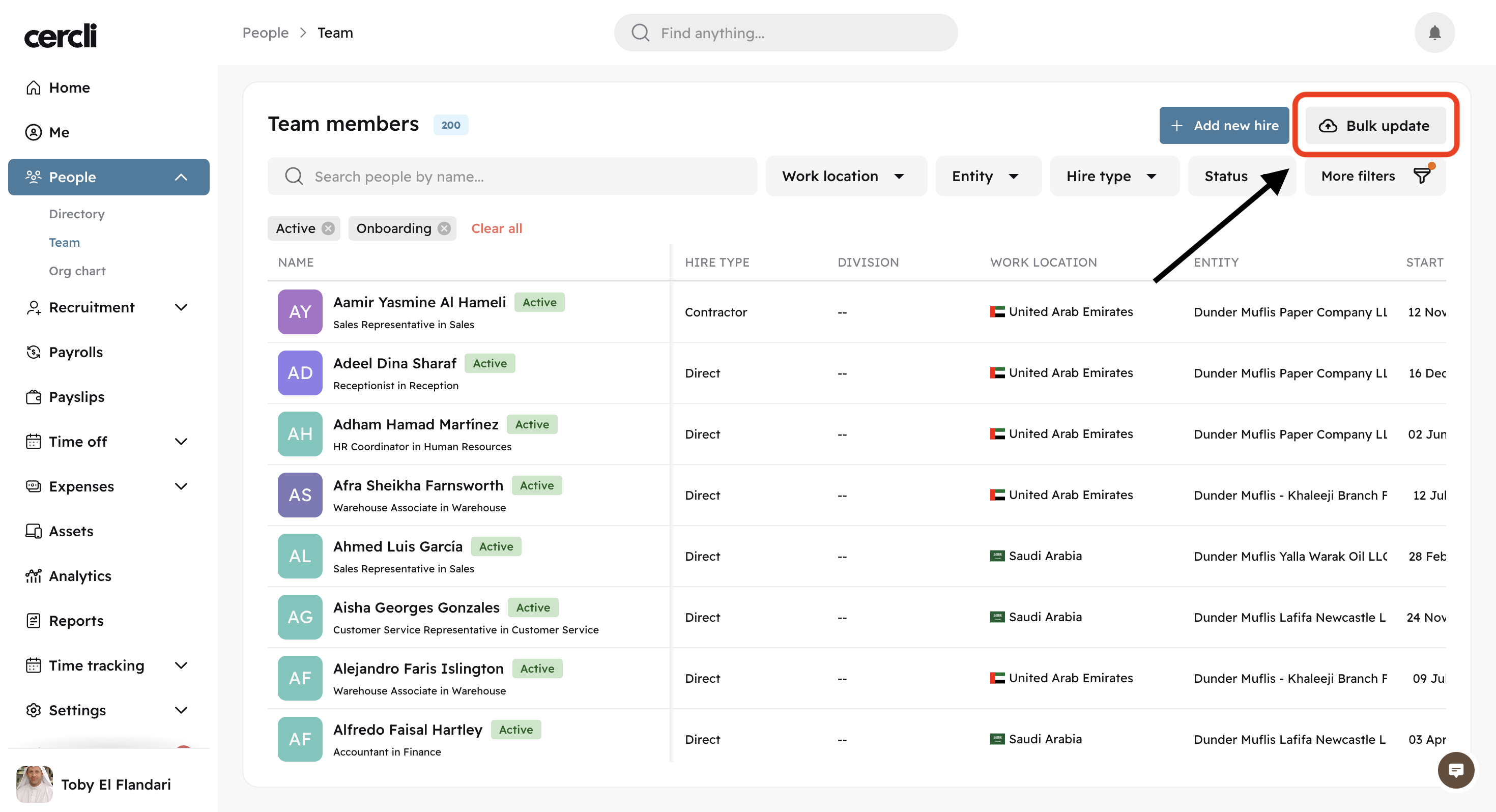Open the chat support bubble icon

[x=1455, y=770]
